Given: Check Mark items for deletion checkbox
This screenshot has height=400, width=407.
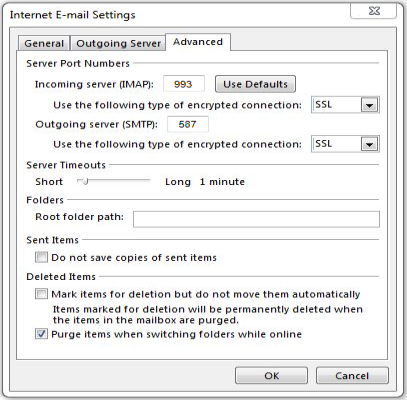Looking at the screenshot, I should 41,294.
